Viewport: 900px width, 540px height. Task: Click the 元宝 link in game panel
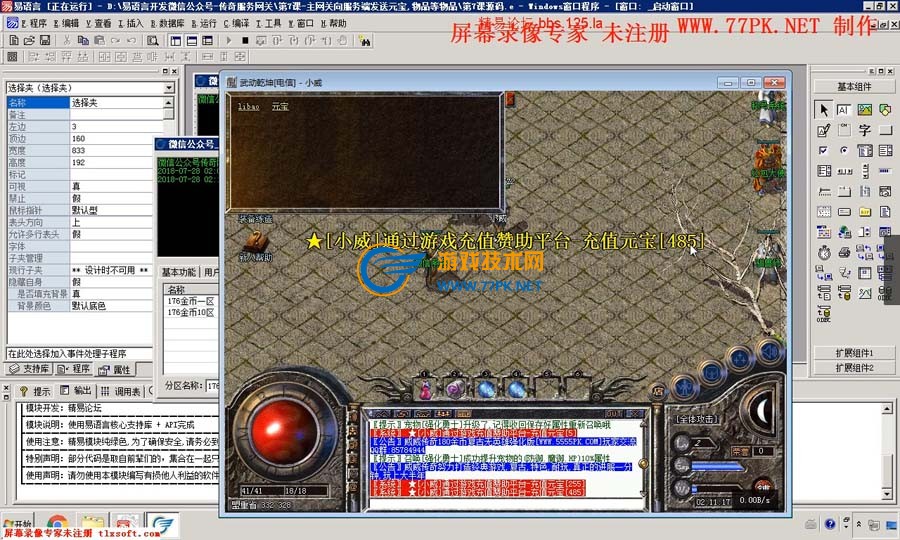(x=280, y=107)
